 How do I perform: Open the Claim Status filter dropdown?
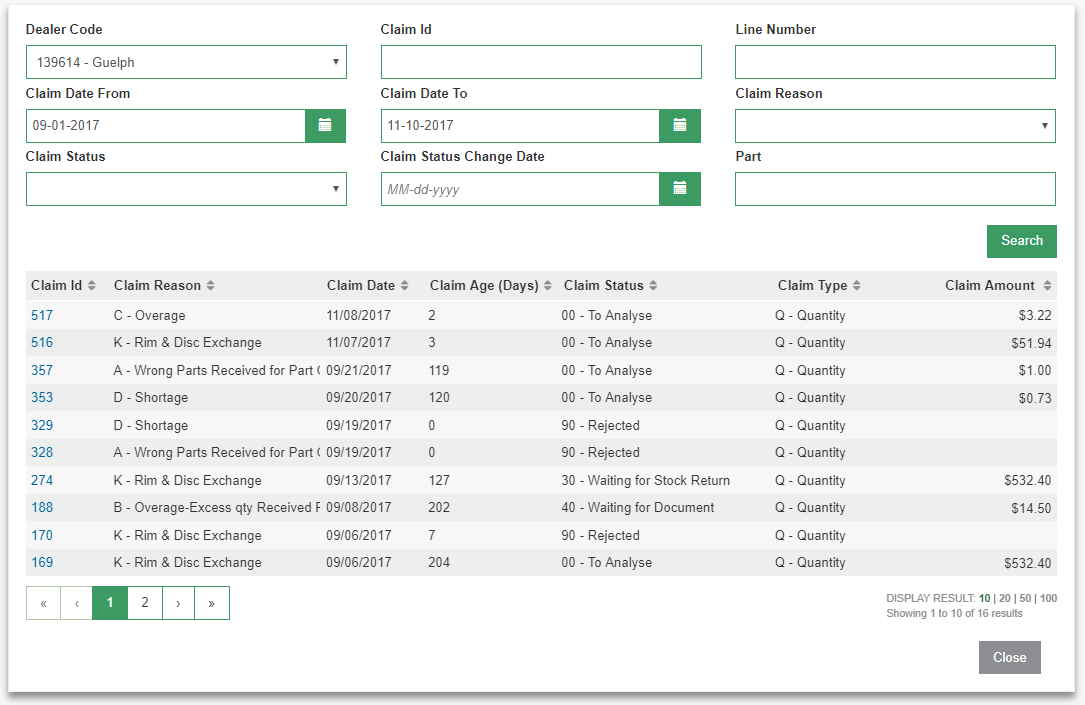click(x=186, y=189)
